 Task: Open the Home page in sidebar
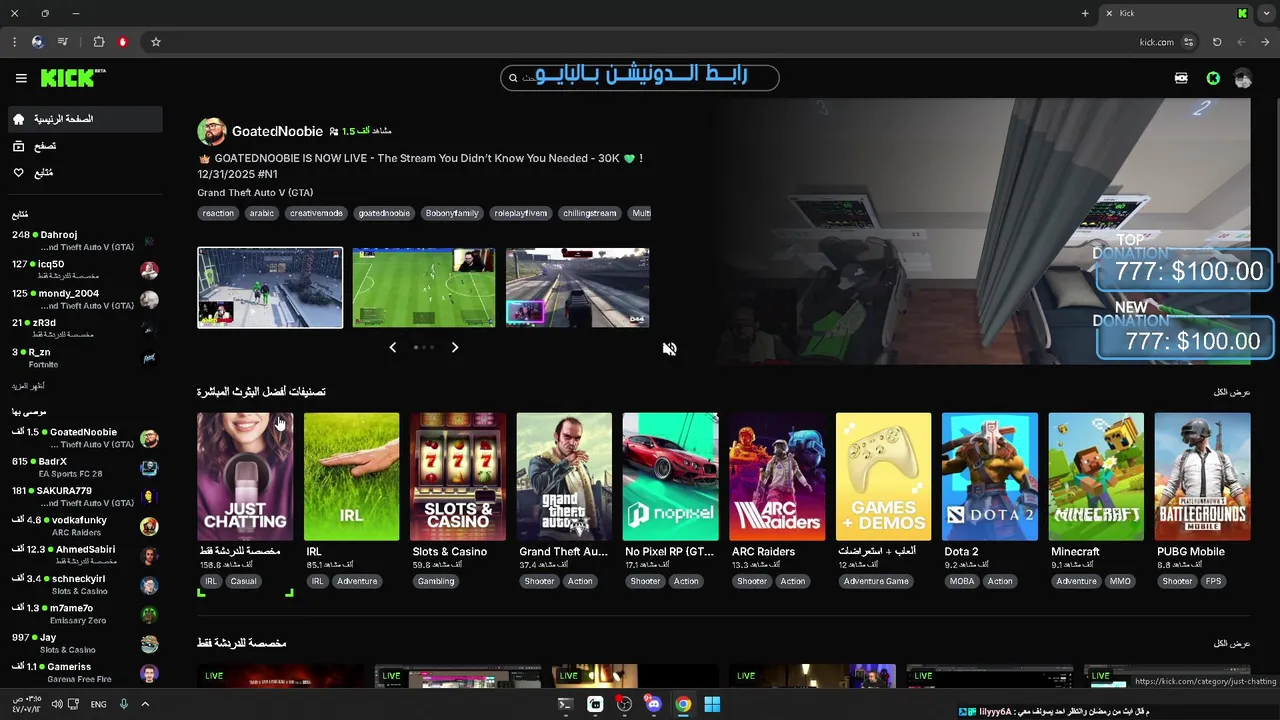(x=85, y=119)
